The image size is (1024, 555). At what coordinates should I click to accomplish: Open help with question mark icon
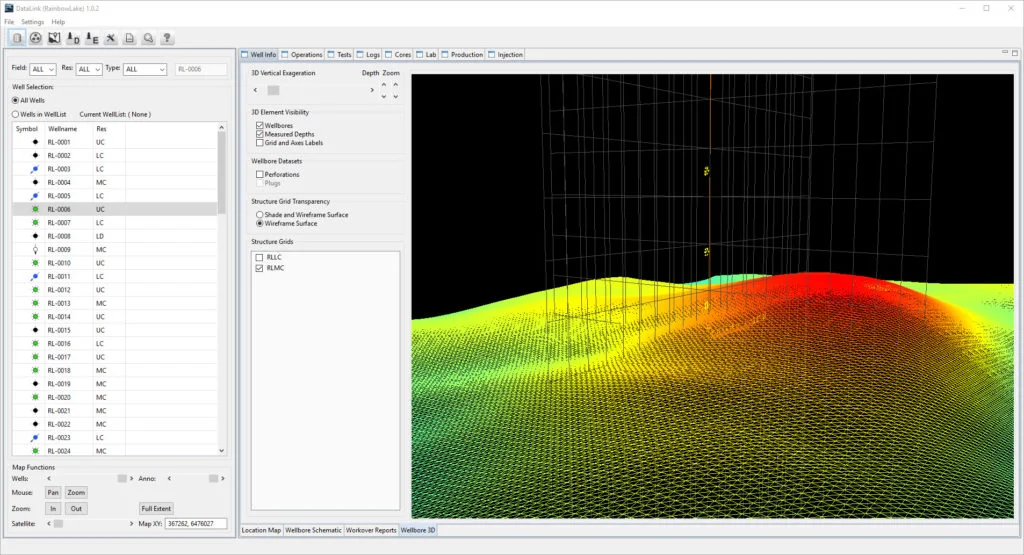pyautogui.click(x=167, y=38)
